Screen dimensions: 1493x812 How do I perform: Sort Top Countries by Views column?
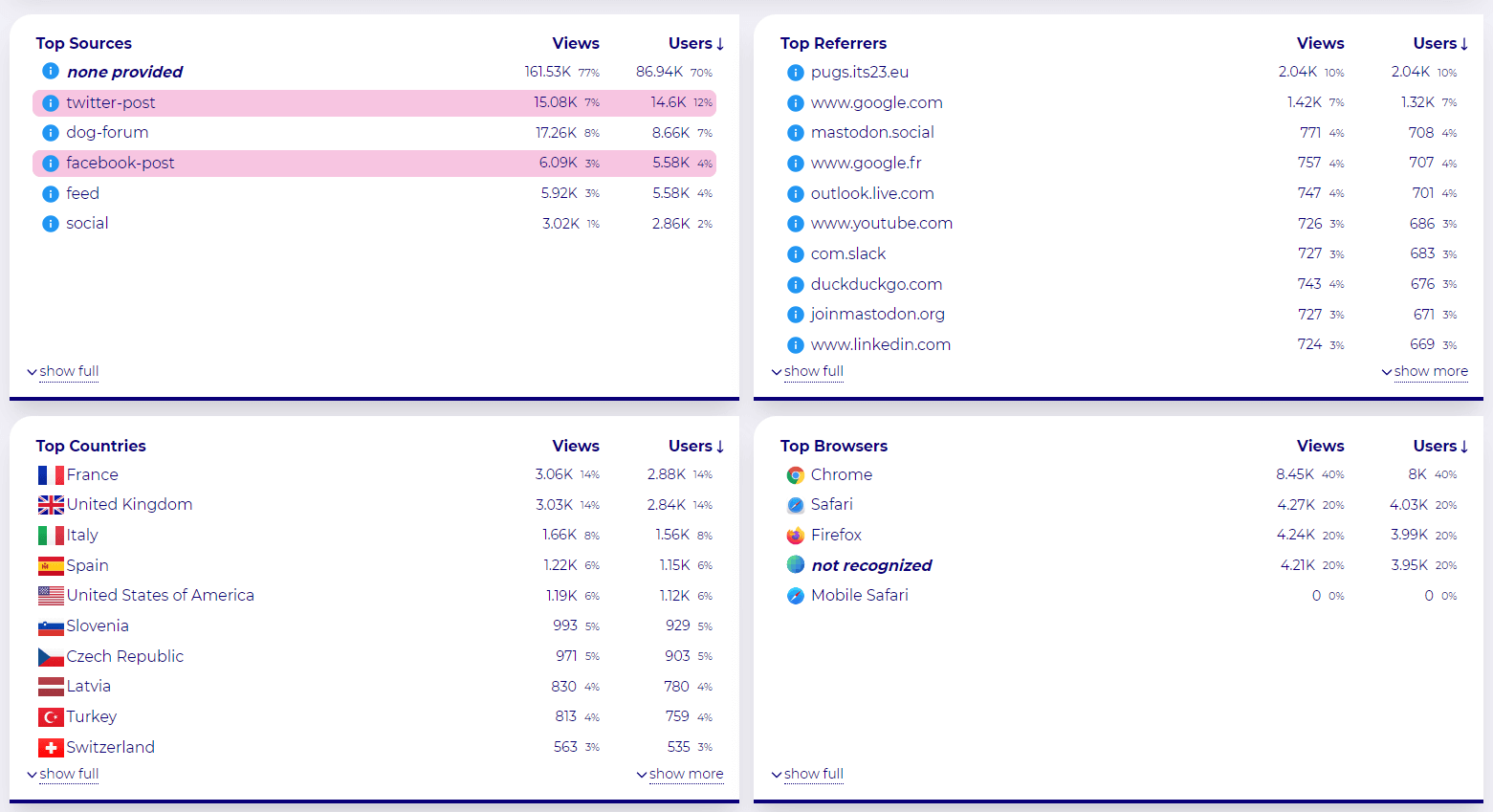click(x=576, y=446)
